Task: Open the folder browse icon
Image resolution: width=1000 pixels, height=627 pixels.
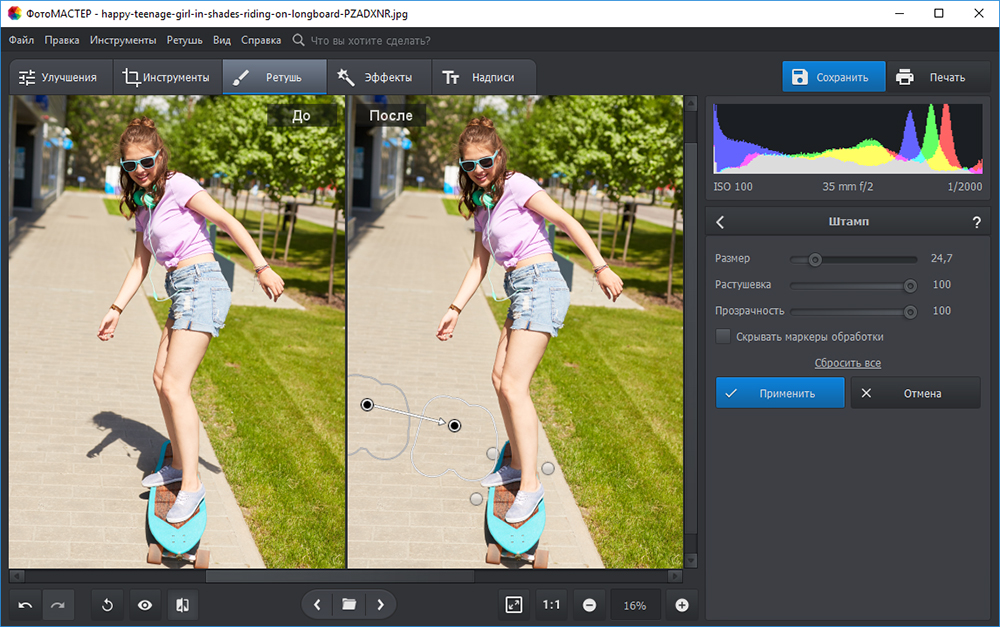Action: pos(349,605)
